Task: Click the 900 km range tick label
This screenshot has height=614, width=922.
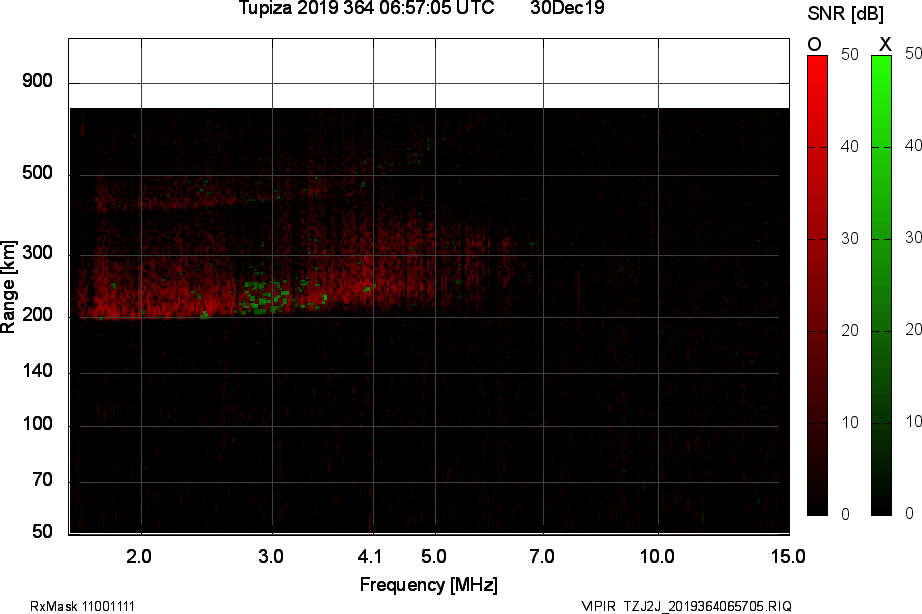Action: pos(38,81)
